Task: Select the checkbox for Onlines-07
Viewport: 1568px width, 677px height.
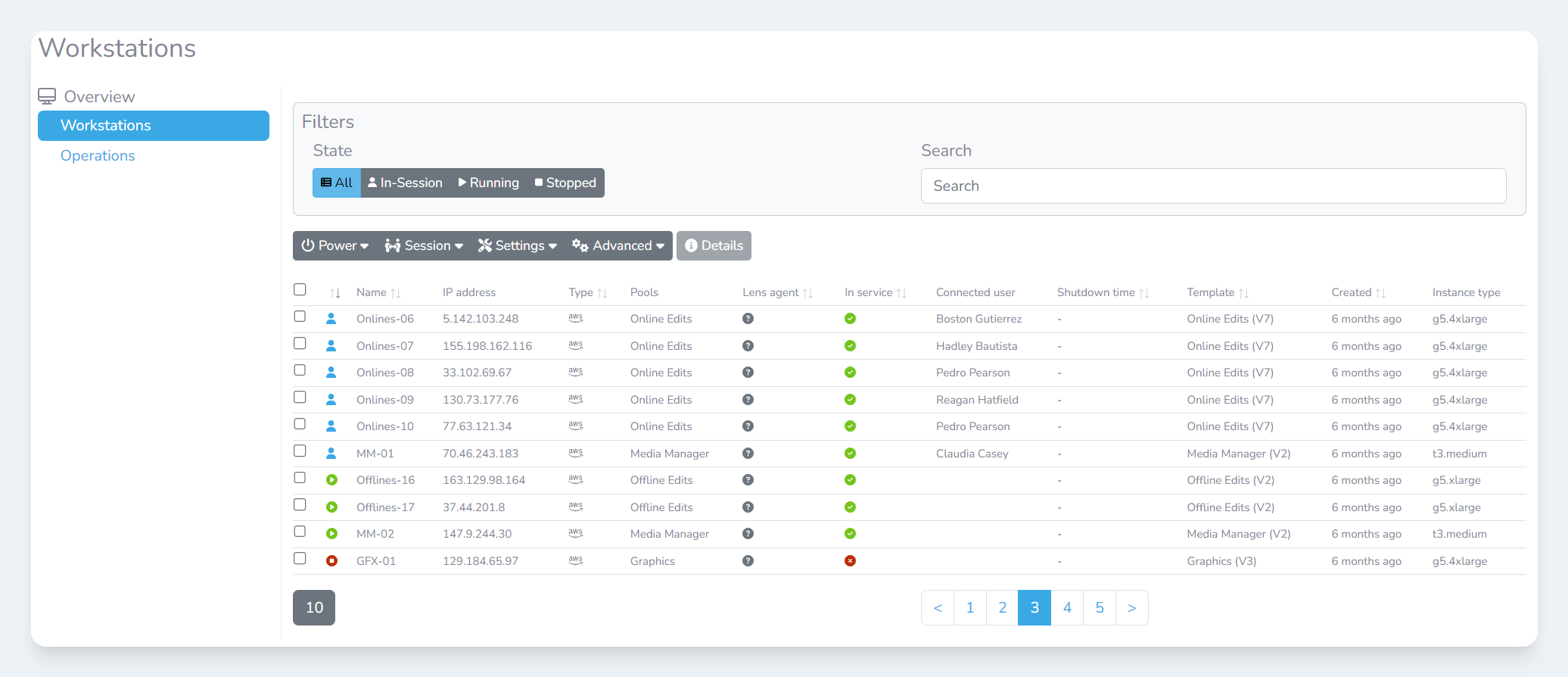Action: tap(300, 344)
